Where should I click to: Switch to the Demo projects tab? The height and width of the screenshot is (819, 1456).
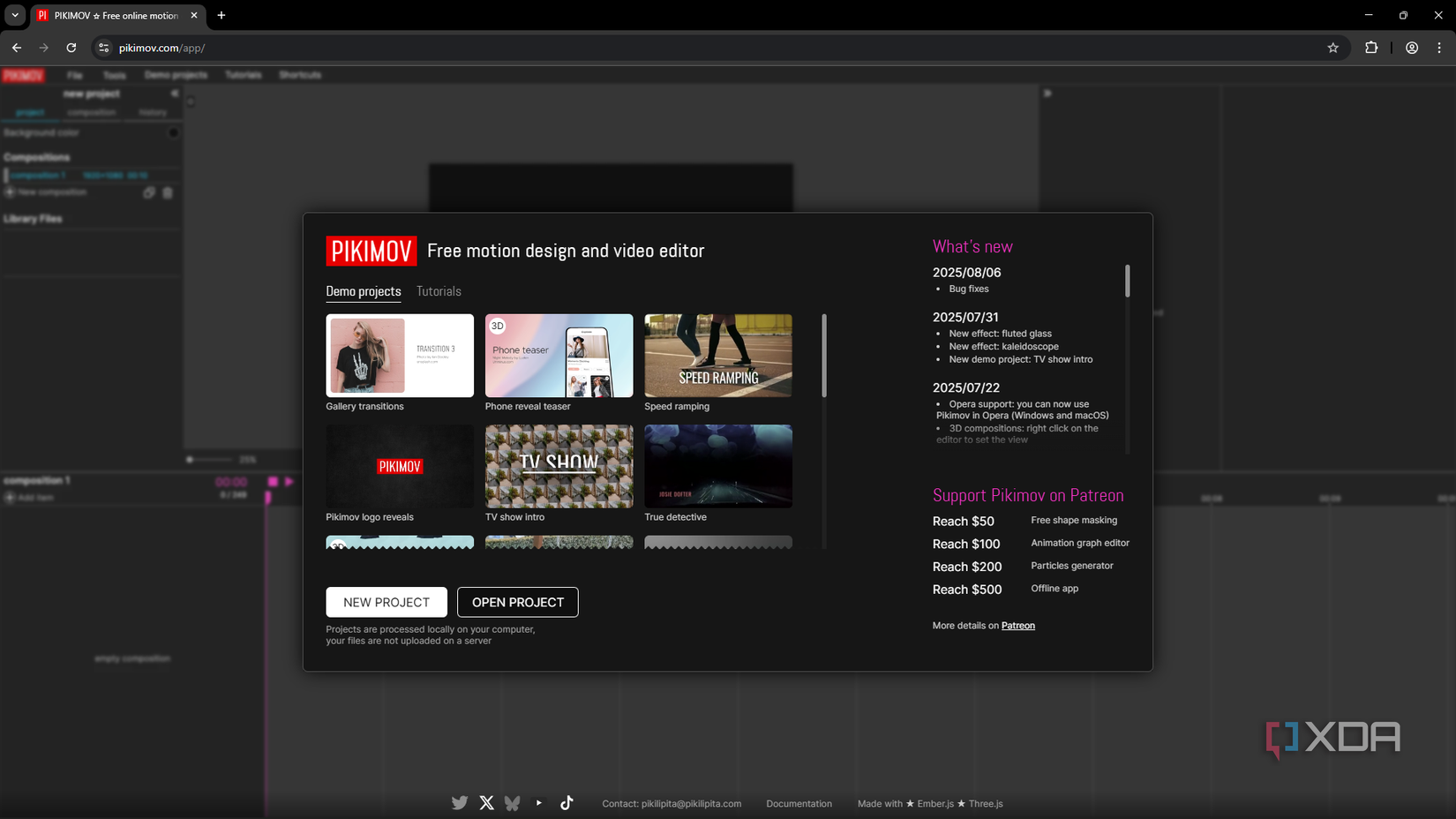coord(364,291)
